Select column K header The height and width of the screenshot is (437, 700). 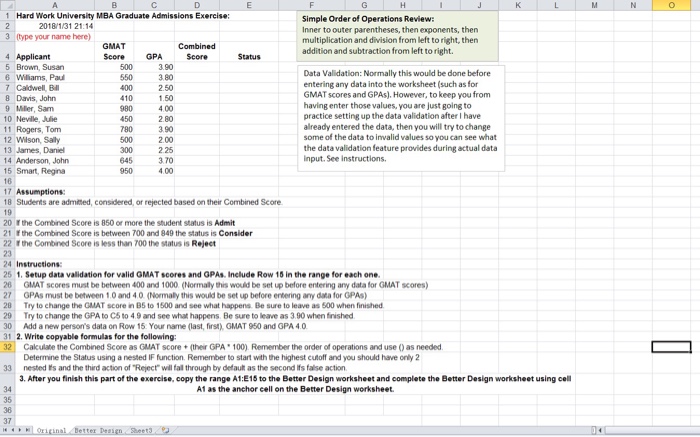[x=518, y=5]
